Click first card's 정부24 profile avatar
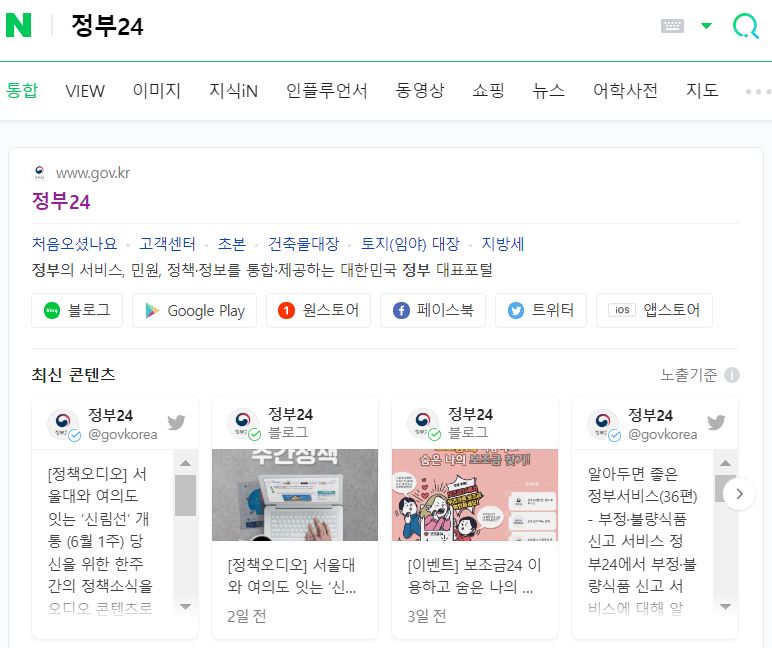772x648 pixels. click(x=63, y=423)
